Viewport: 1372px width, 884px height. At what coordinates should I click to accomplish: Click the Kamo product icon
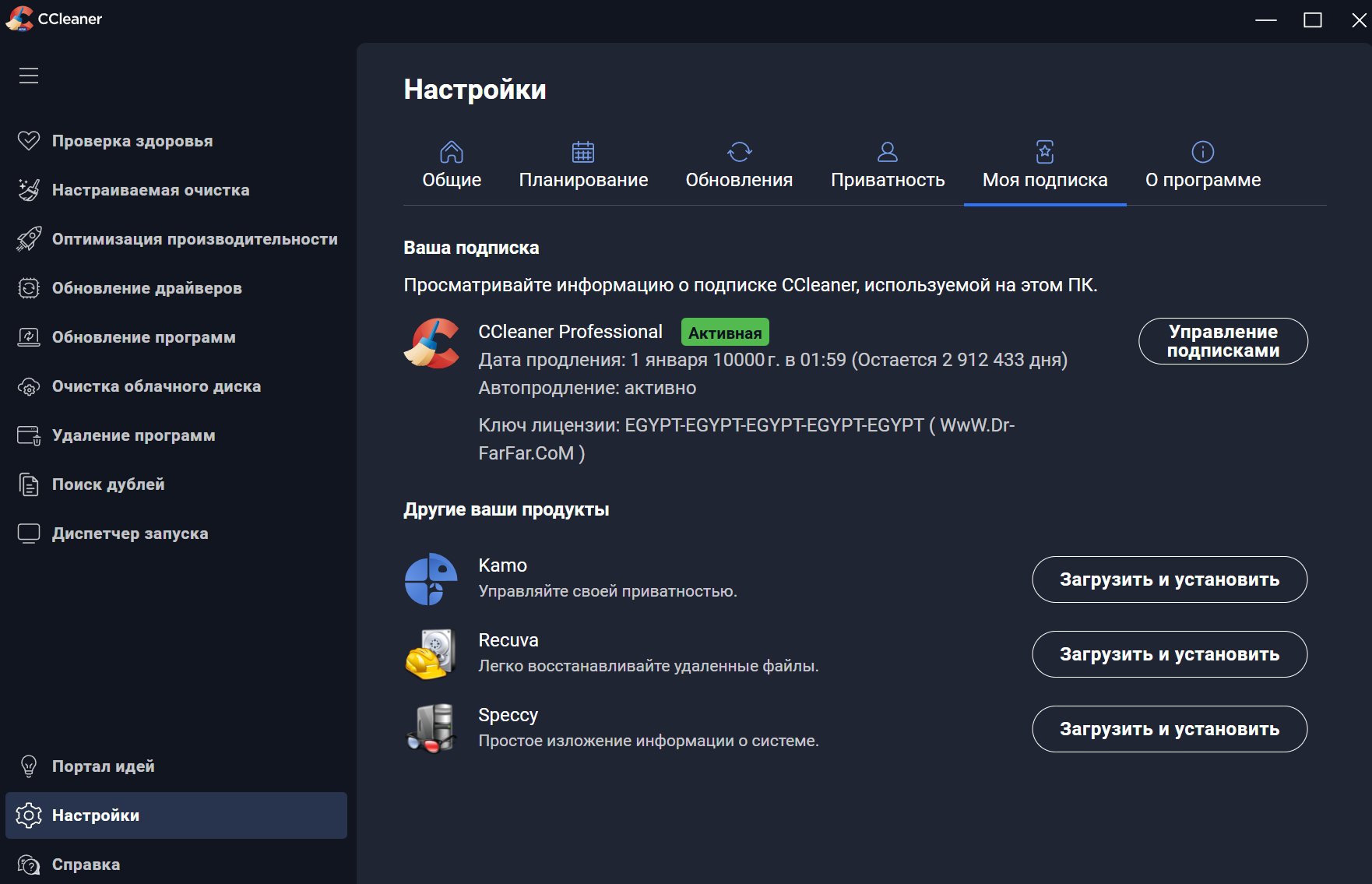pyautogui.click(x=431, y=579)
